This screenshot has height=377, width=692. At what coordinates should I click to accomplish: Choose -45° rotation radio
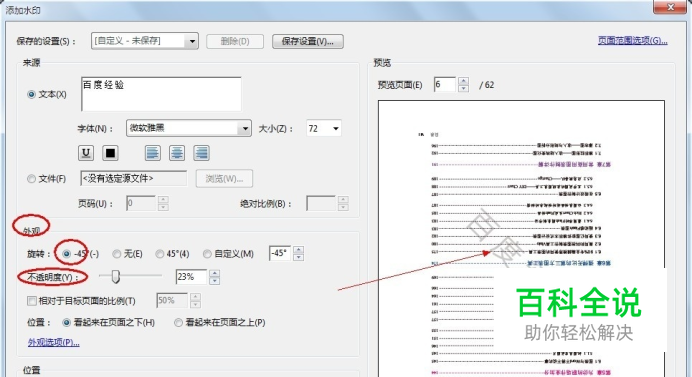pos(67,254)
